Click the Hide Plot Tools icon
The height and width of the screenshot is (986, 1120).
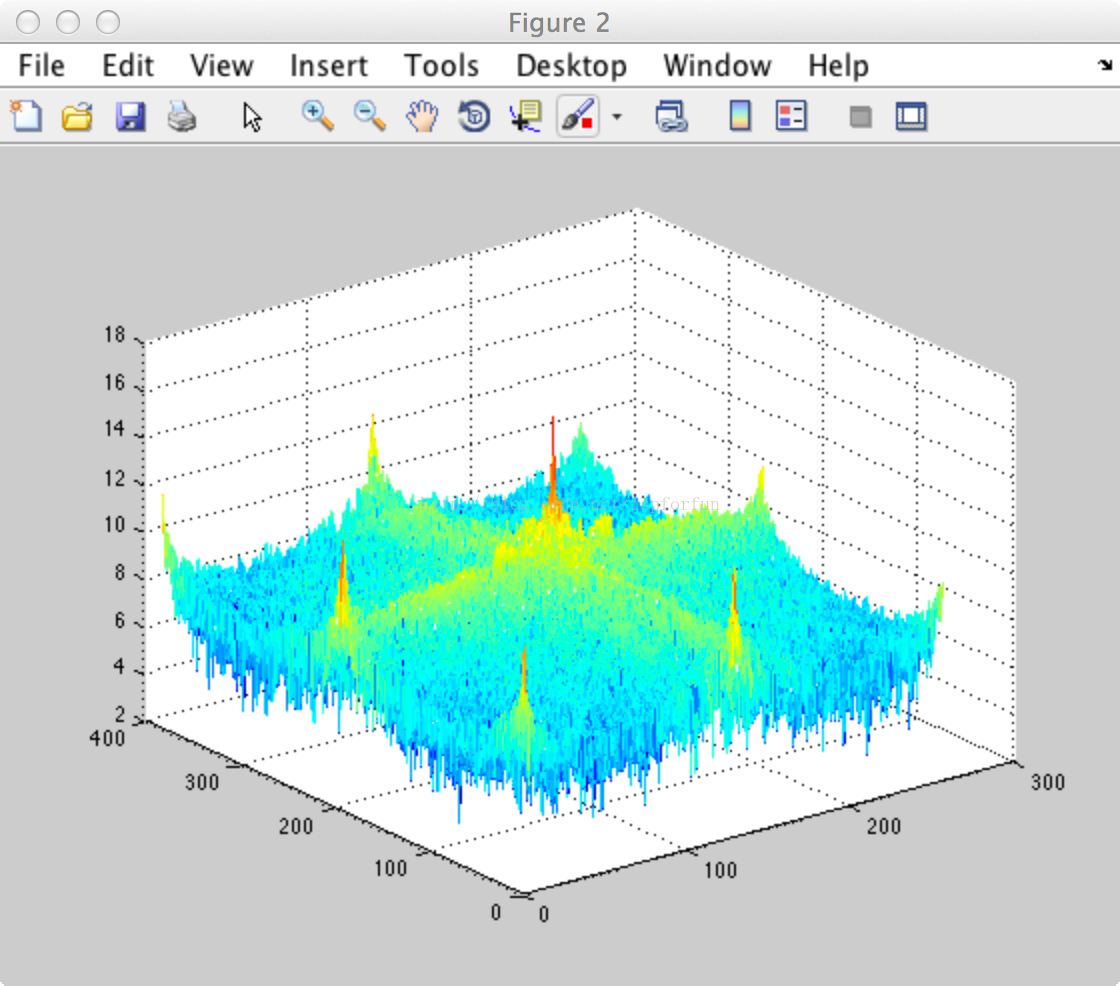click(x=860, y=116)
